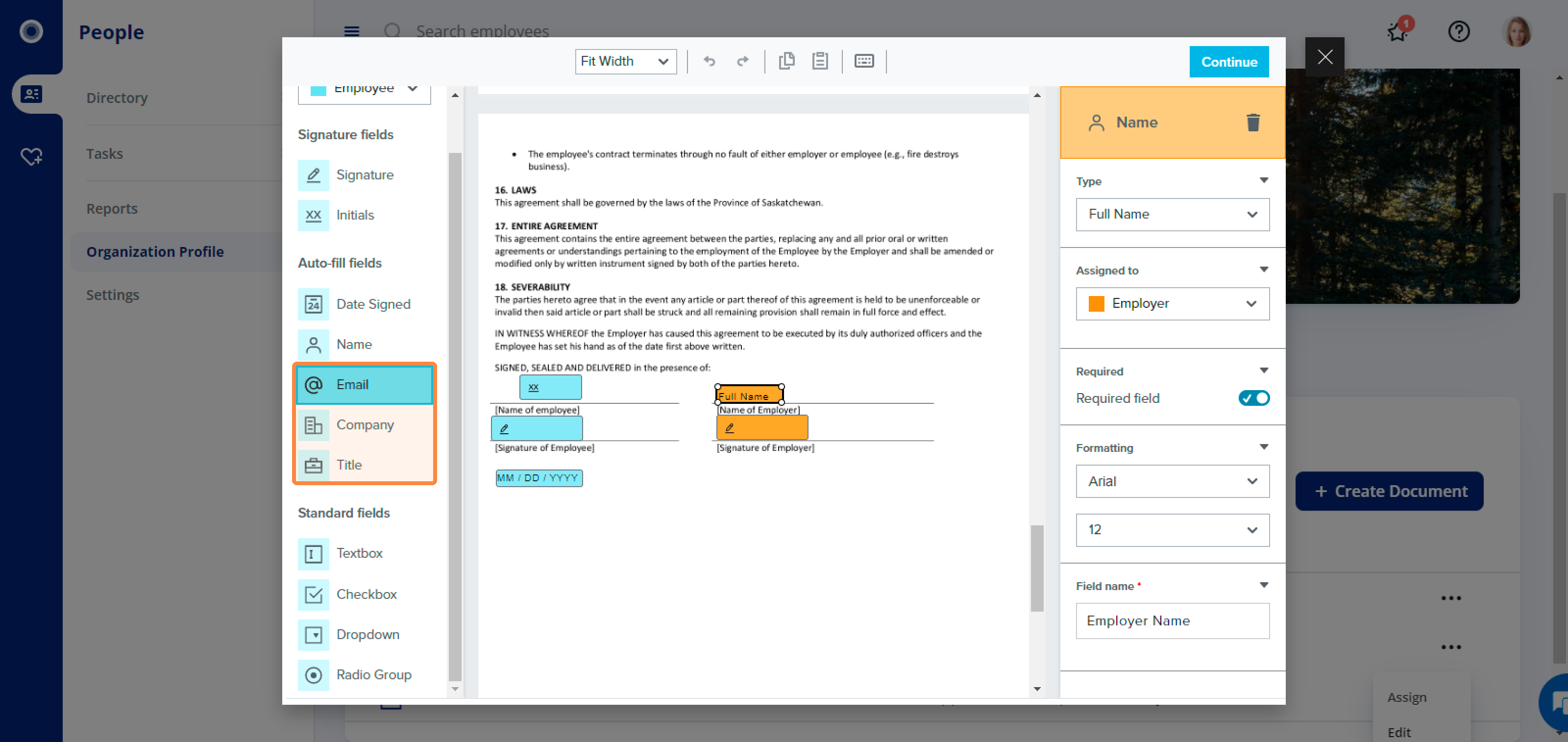Screen dimensions: 1568x742
Task: Click the fields panel scroll-up arrow
Action: click(x=454, y=95)
